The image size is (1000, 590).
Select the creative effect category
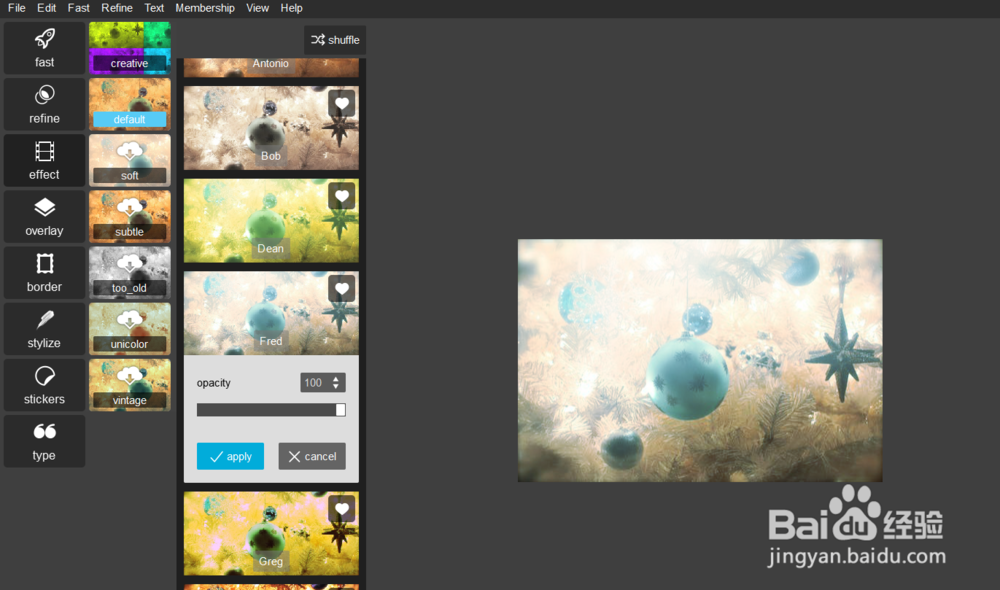pos(129,48)
